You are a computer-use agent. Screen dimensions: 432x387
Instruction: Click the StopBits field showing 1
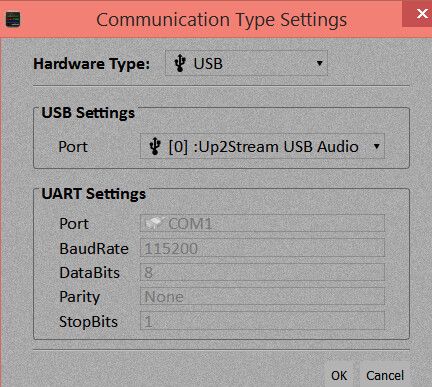(262, 321)
